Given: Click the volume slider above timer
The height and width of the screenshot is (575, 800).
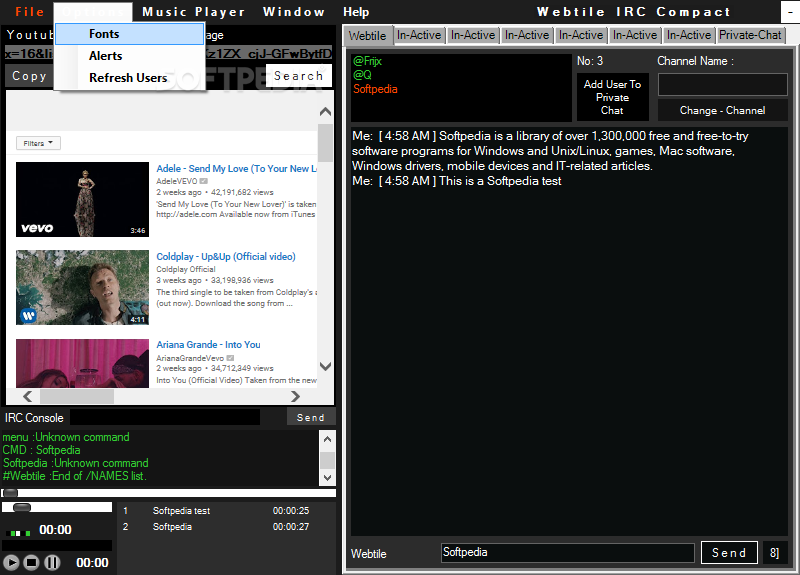Looking at the screenshot, I should pyautogui.click(x=57, y=507).
